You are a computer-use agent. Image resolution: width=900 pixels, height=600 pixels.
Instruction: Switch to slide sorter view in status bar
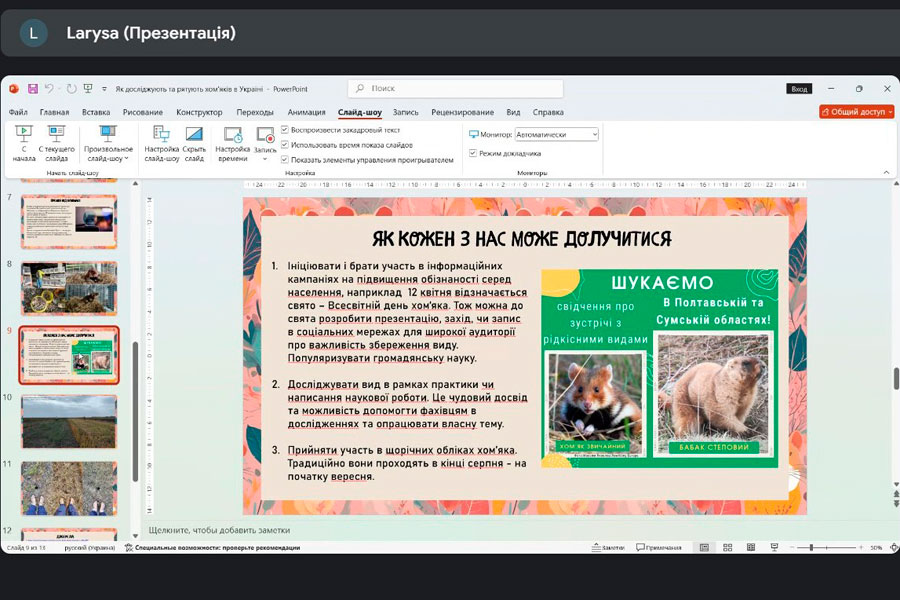point(726,548)
